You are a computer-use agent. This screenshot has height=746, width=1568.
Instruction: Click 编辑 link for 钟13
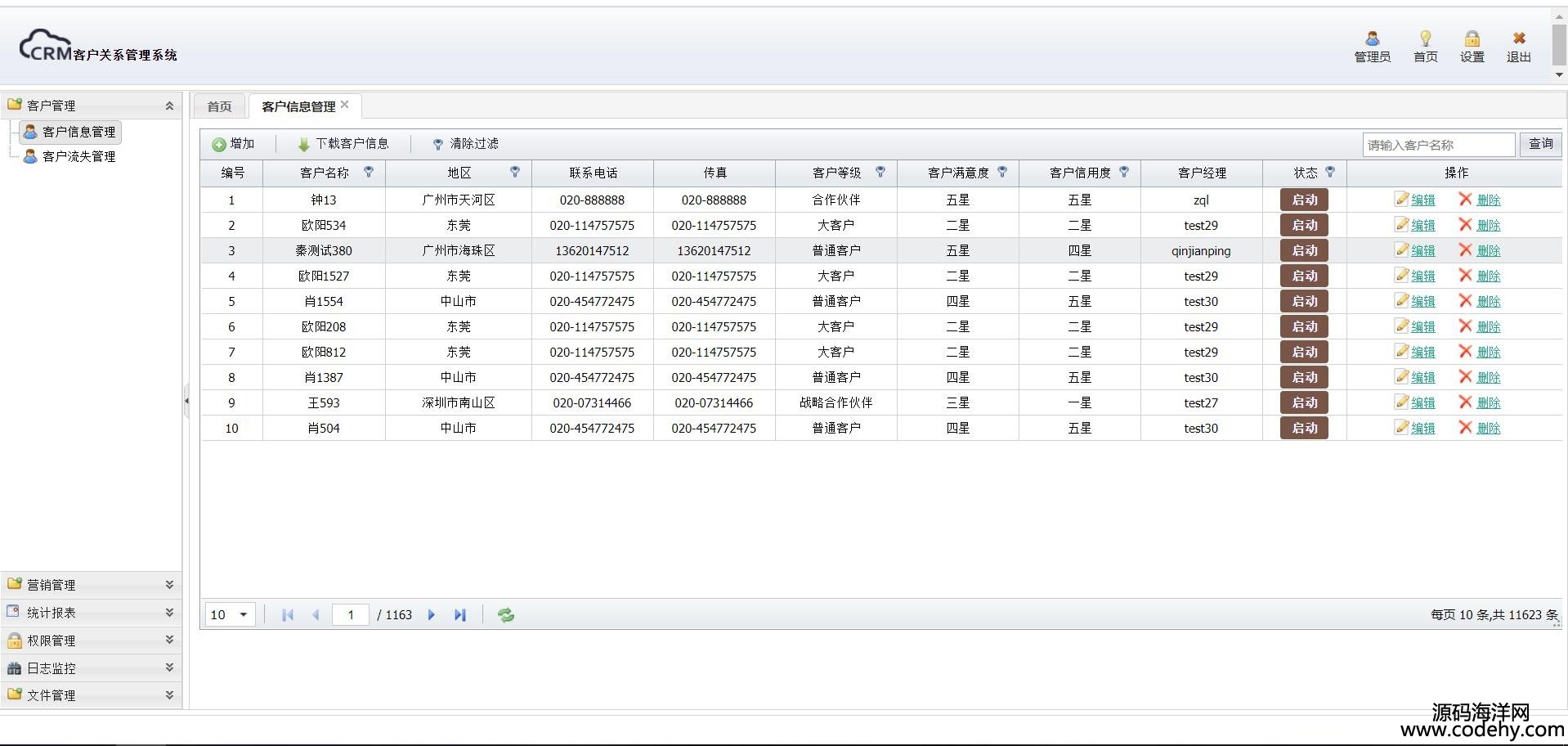click(x=1423, y=200)
